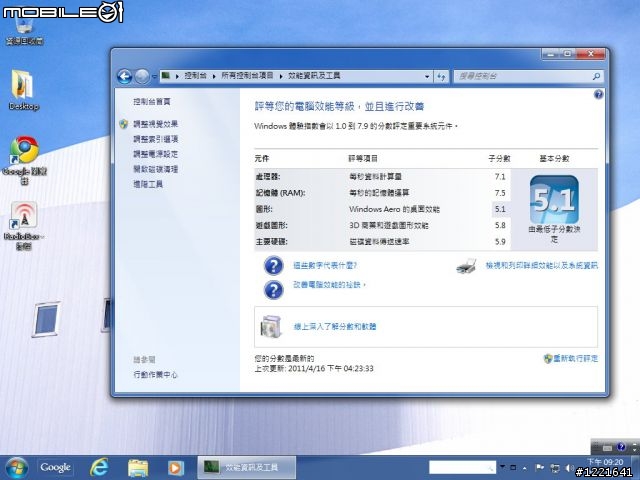This screenshot has width=640, height=480.
Task: Click the search magnifier icon
Action: pyautogui.click(x=596, y=76)
